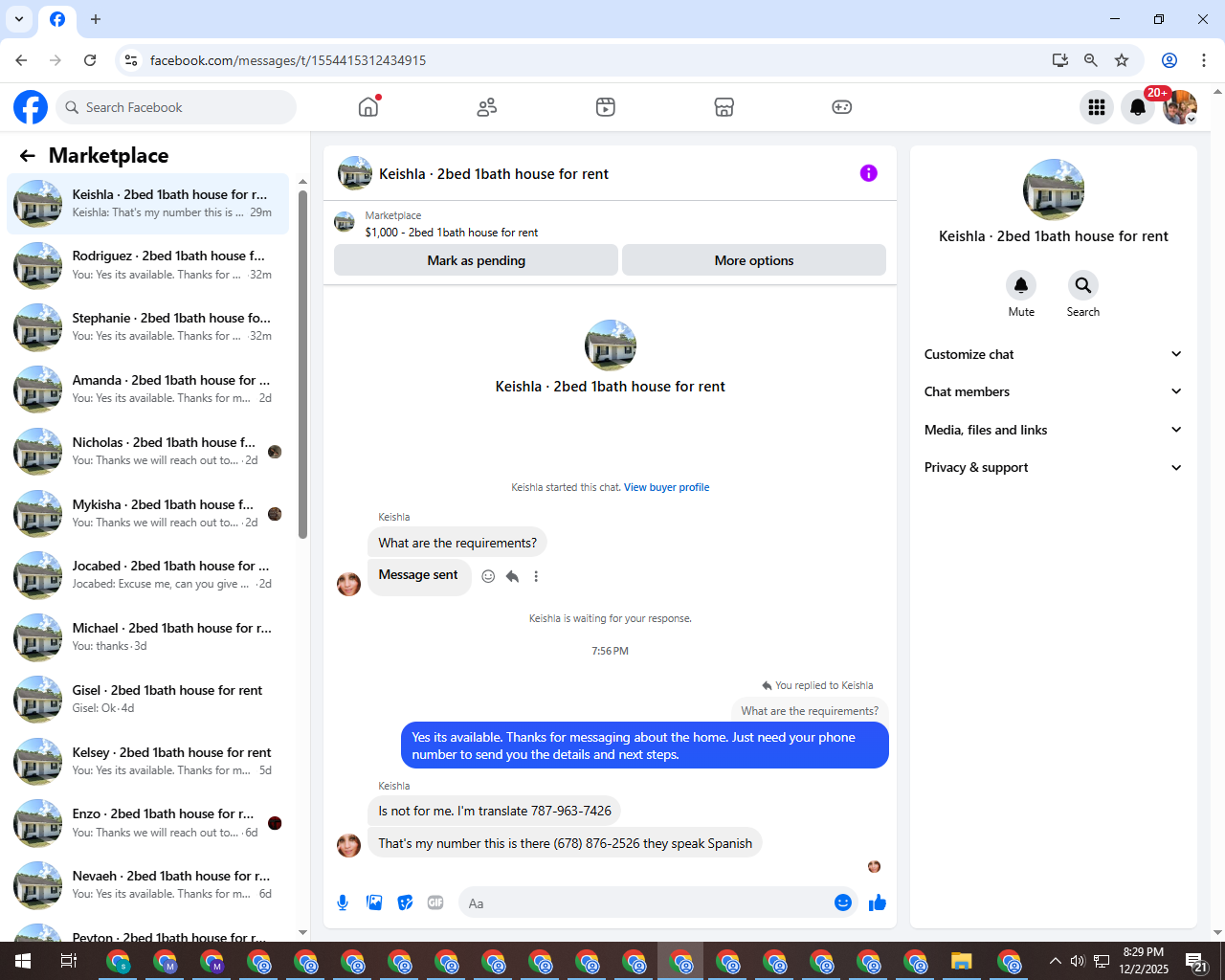Open the account profile picture menu

tap(1180, 107)
